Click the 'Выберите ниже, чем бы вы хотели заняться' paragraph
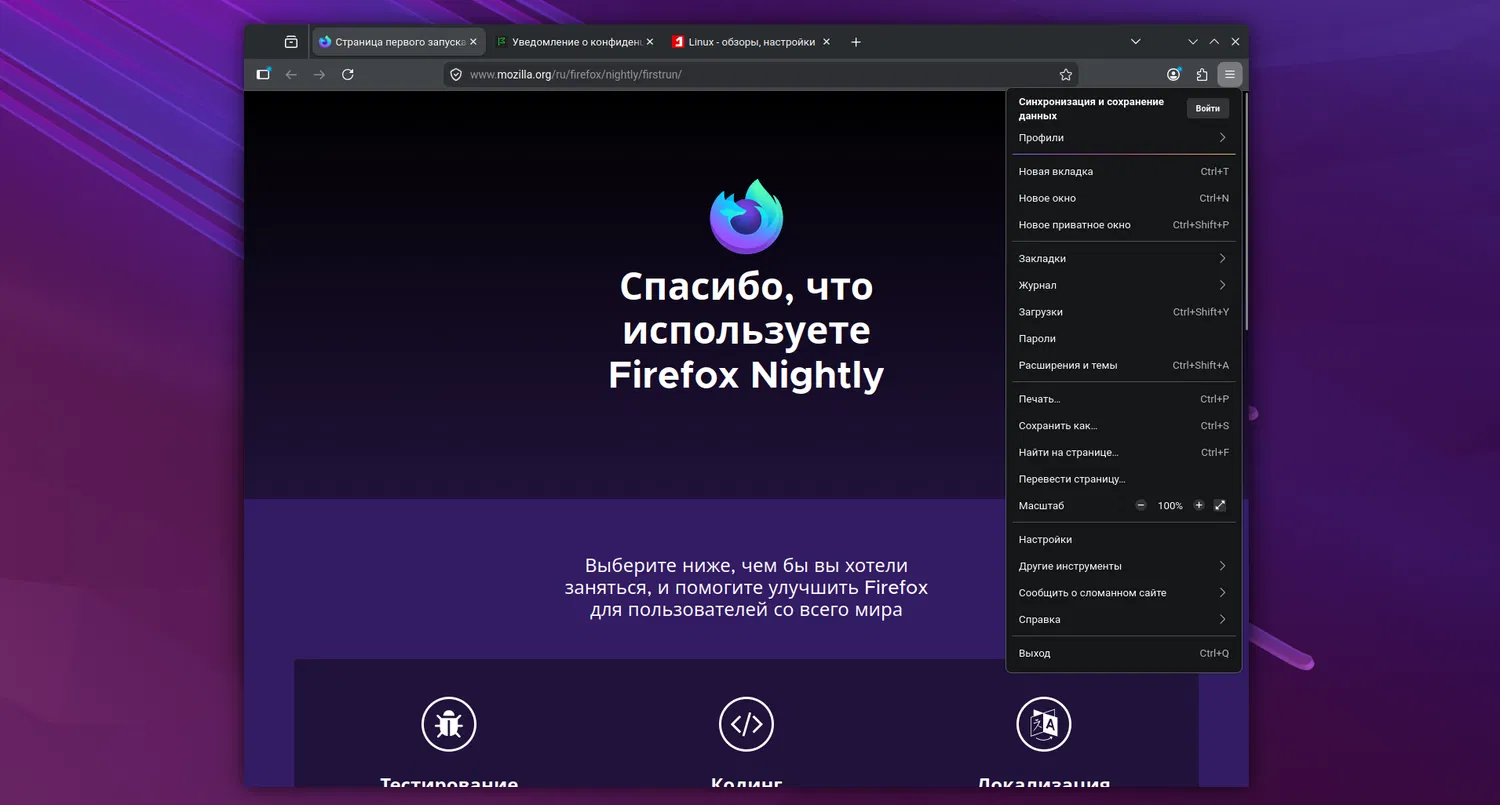 (746, 588)
